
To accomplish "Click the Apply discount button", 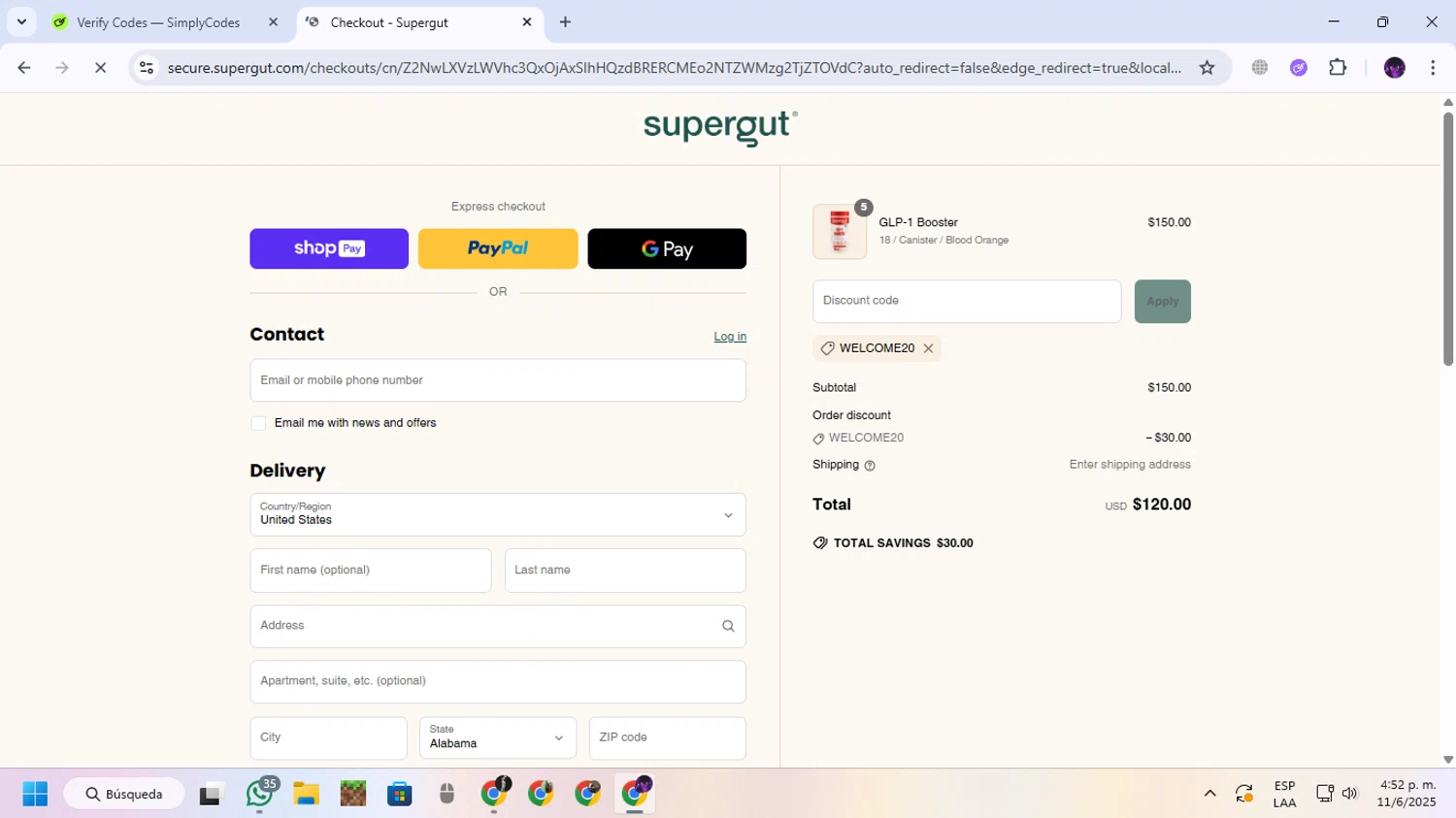I will pyautogui.click(x=1162, y=302).
